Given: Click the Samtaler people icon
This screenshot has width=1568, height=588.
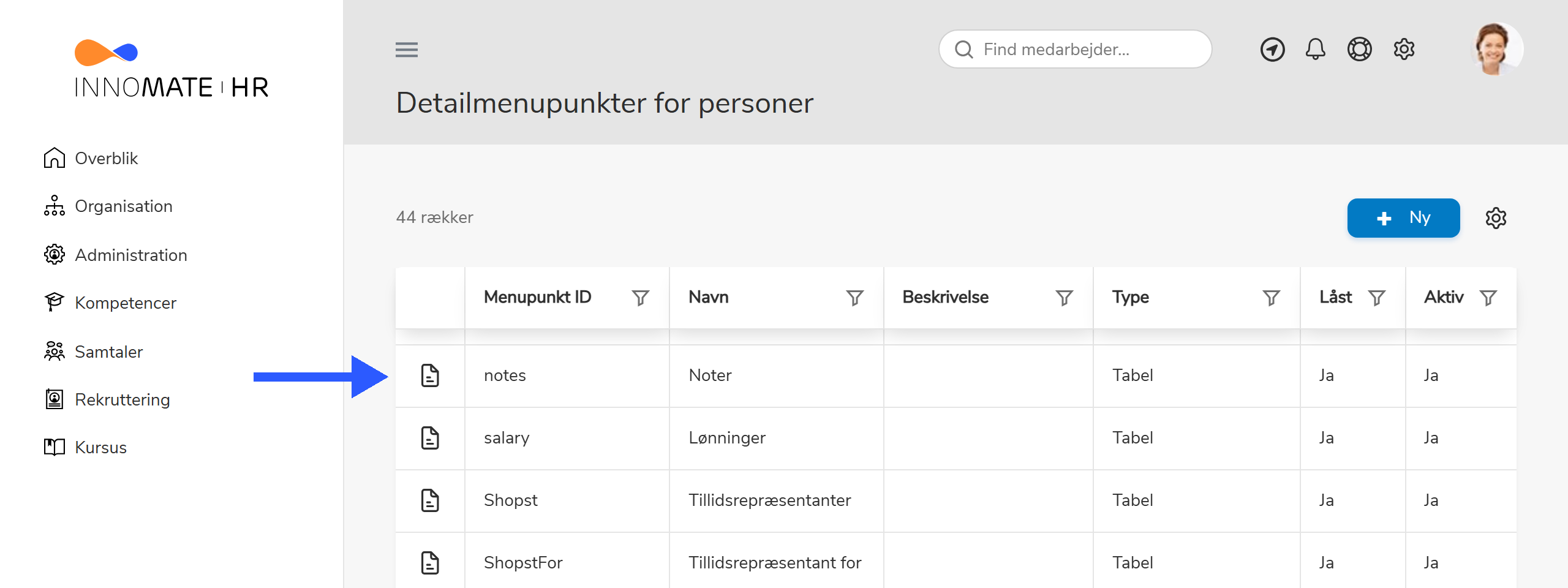Looking at the screenshot, I should [x=55, y=352].
